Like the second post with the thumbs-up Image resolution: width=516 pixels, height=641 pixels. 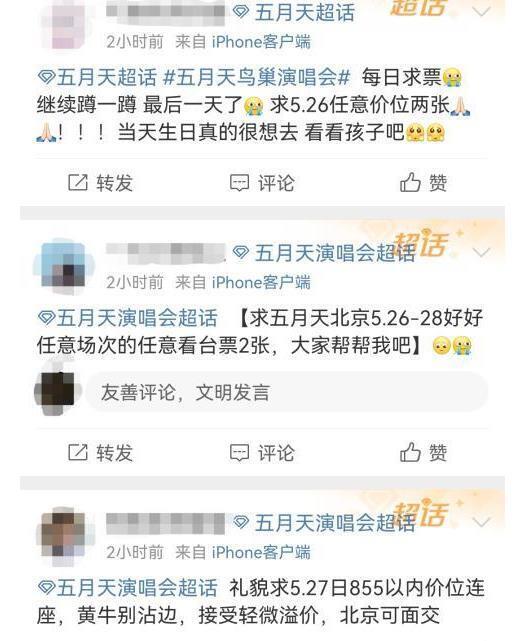[410, 452]
